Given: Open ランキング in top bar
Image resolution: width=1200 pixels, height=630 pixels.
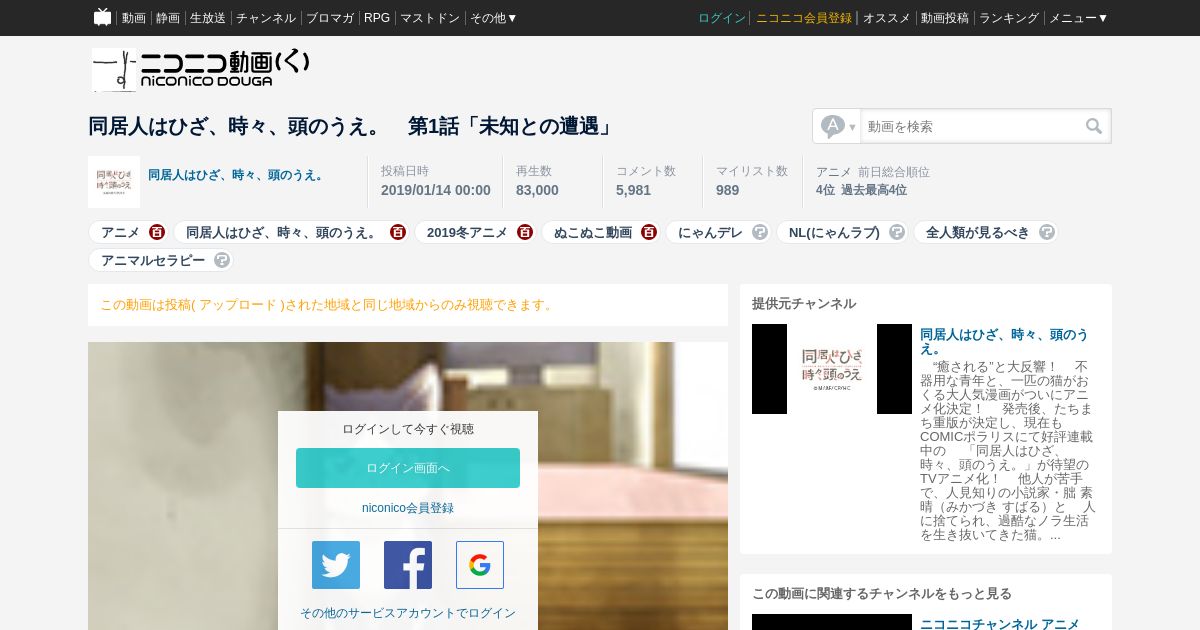Looking at the screenshot, I should click(x=1009, y=18).
